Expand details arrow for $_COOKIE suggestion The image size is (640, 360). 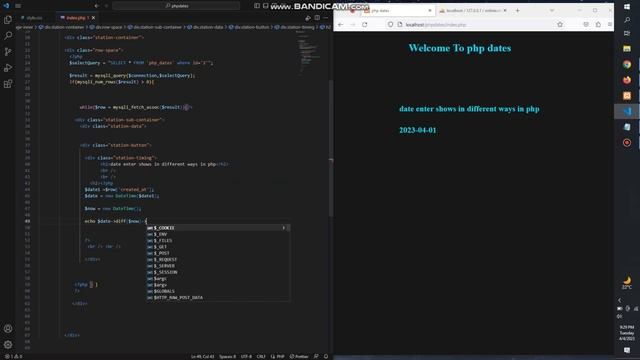click(x=284, y=228)
